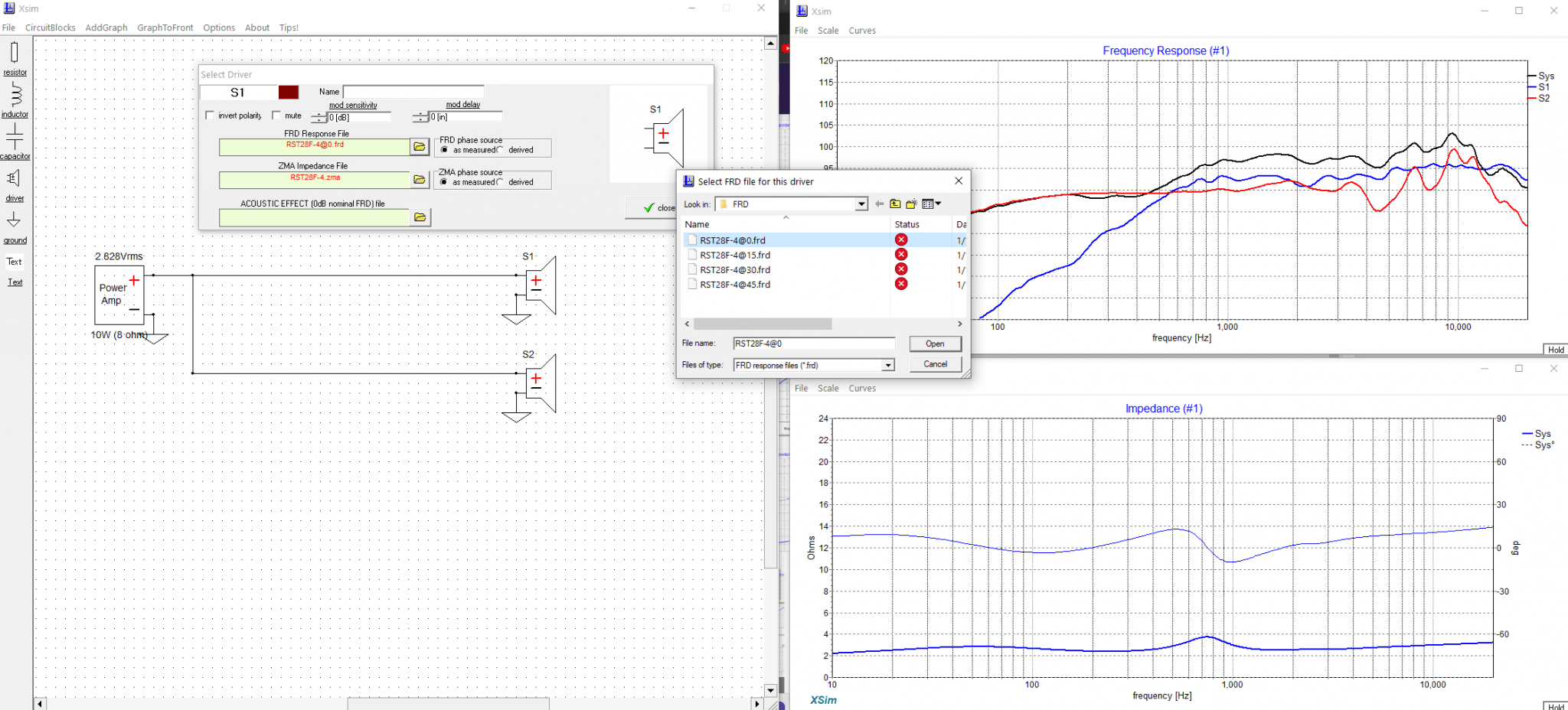Screen dimensions: 1568x710
Task: Open the Options menu
Action: pos(219,28)
